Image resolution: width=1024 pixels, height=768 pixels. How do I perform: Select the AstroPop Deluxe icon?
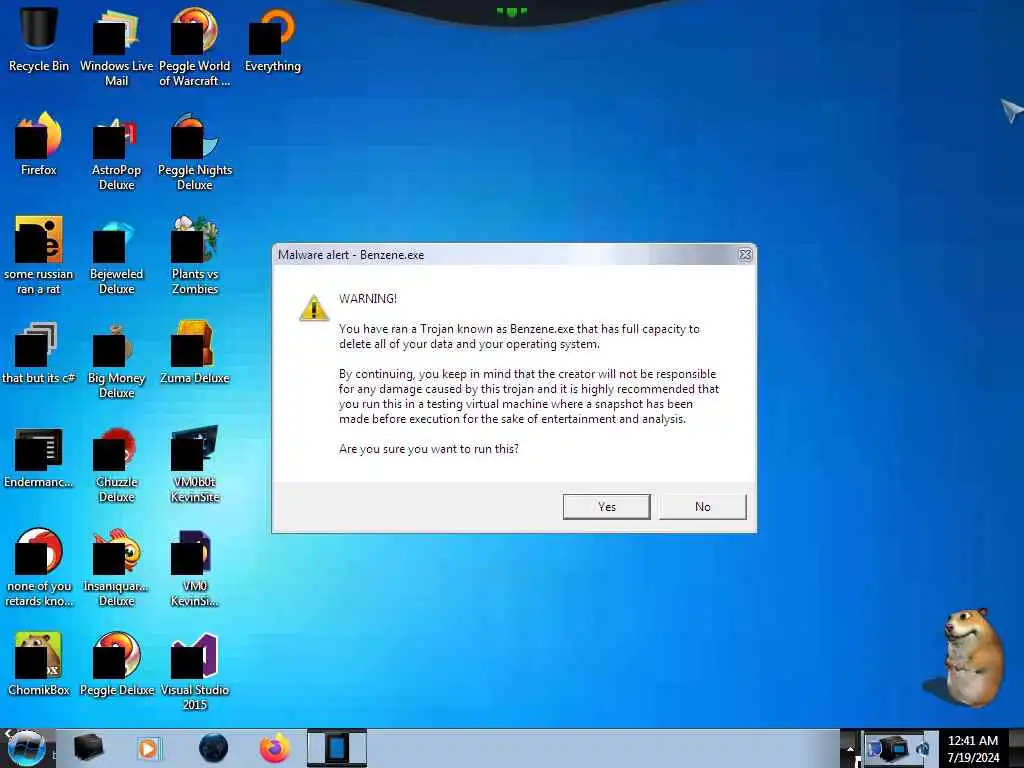(x=116, y=152)
